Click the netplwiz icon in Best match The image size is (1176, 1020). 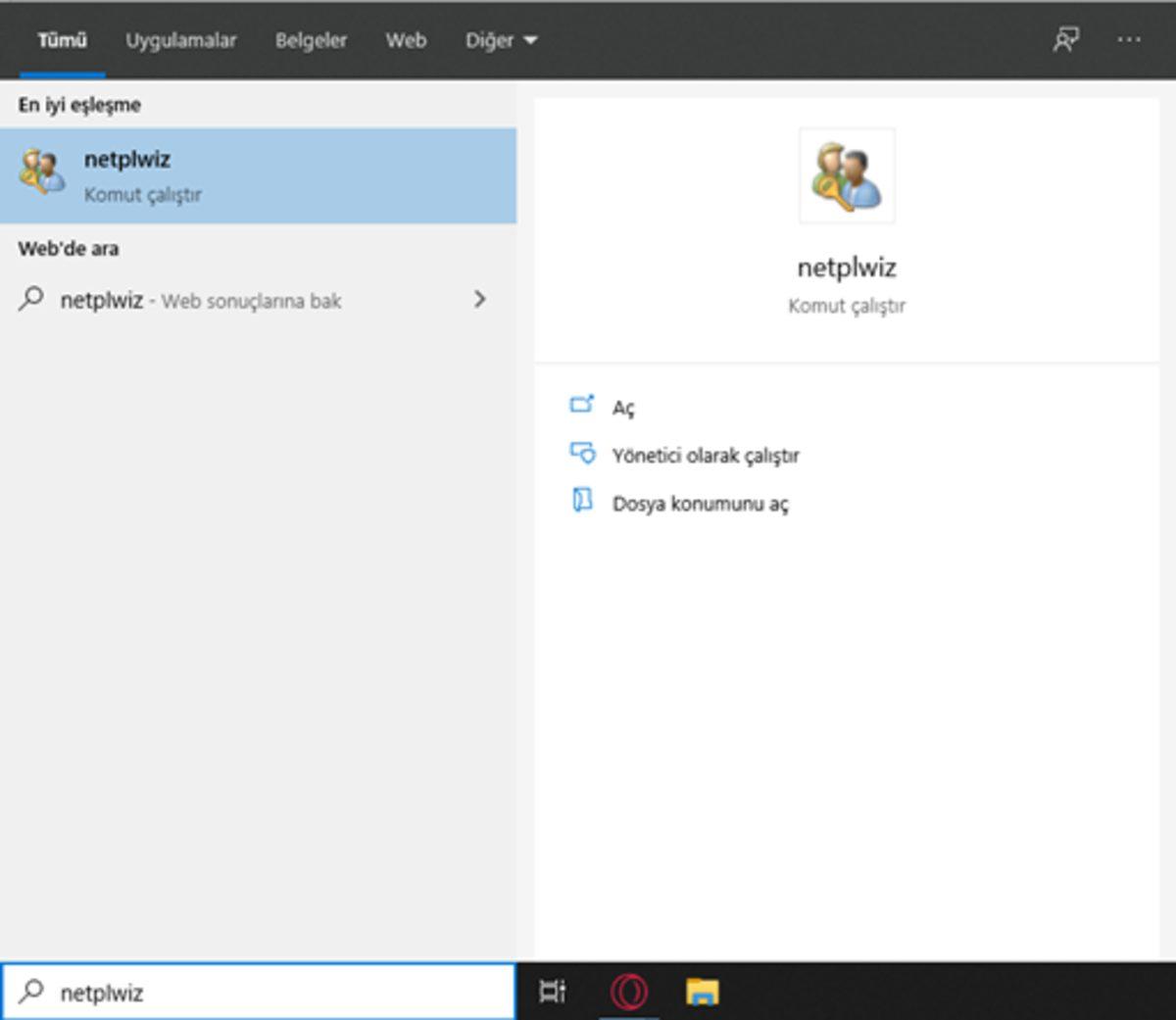[39, 173]
